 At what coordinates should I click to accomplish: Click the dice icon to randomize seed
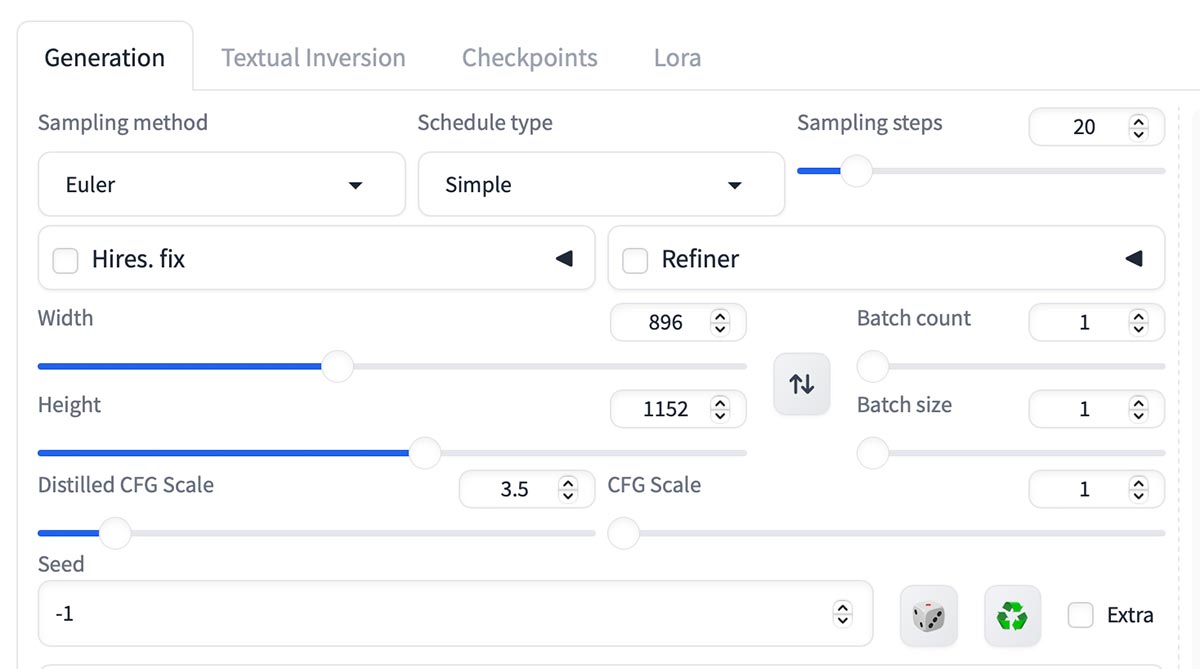[928, 615]
